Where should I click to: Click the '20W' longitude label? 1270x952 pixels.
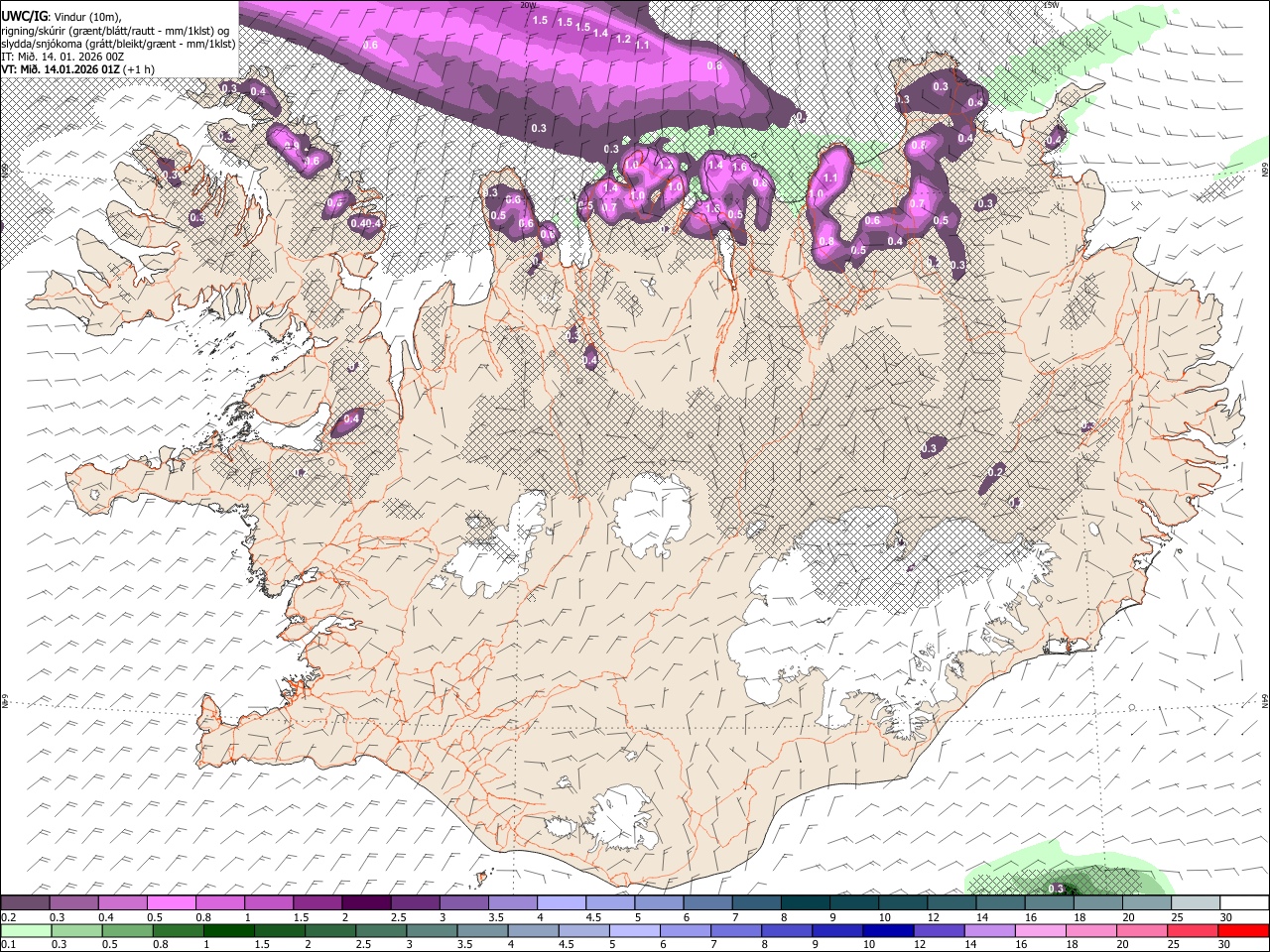tap(528, 5)
